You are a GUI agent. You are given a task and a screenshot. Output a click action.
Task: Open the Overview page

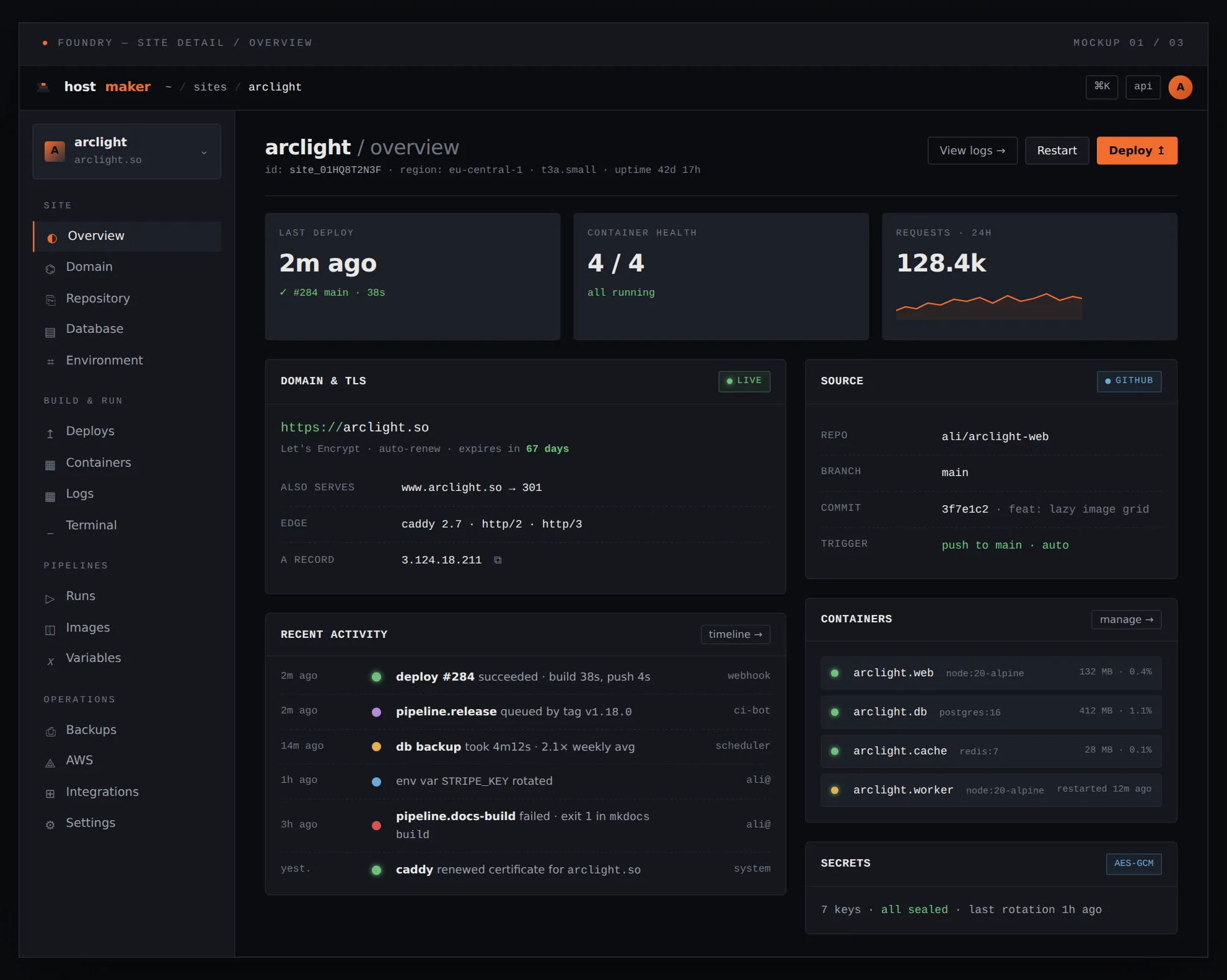(127, 236)
